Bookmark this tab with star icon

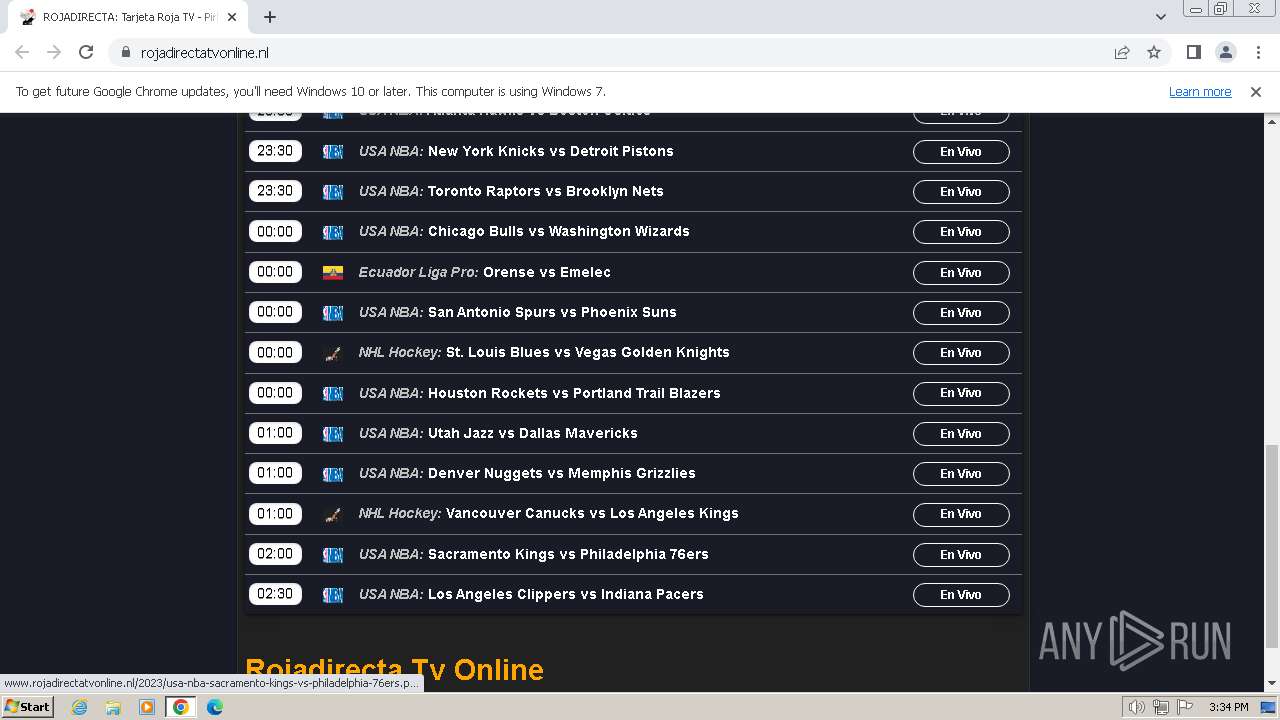pos(1154,52)
